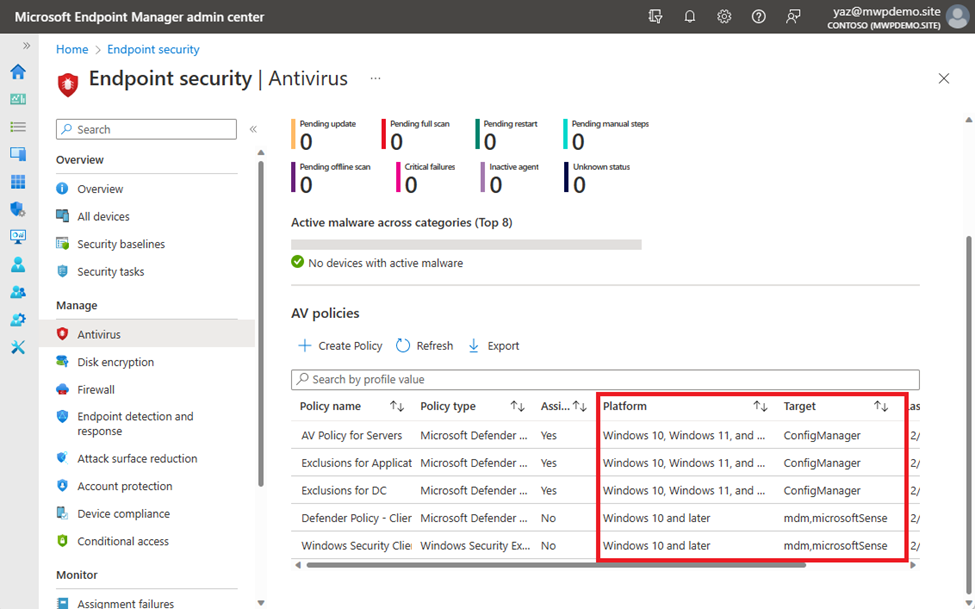975x609 pixels.
Task: Click Pending full scan count tile
Action: tap(416, 134)
